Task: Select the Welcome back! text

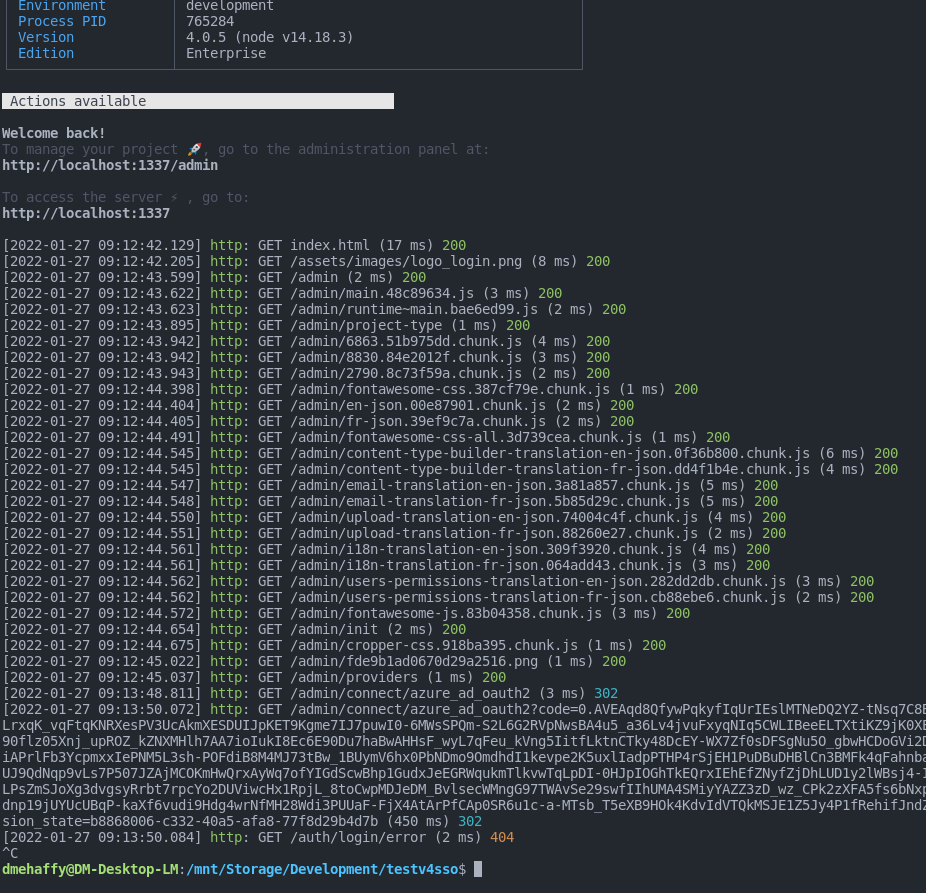Action: [53, 133]
